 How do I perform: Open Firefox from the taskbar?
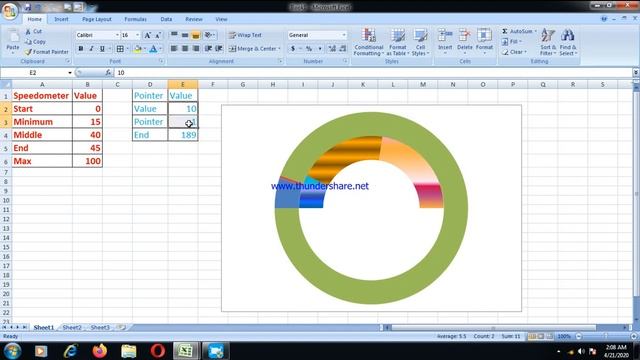[x=100, y=351]
